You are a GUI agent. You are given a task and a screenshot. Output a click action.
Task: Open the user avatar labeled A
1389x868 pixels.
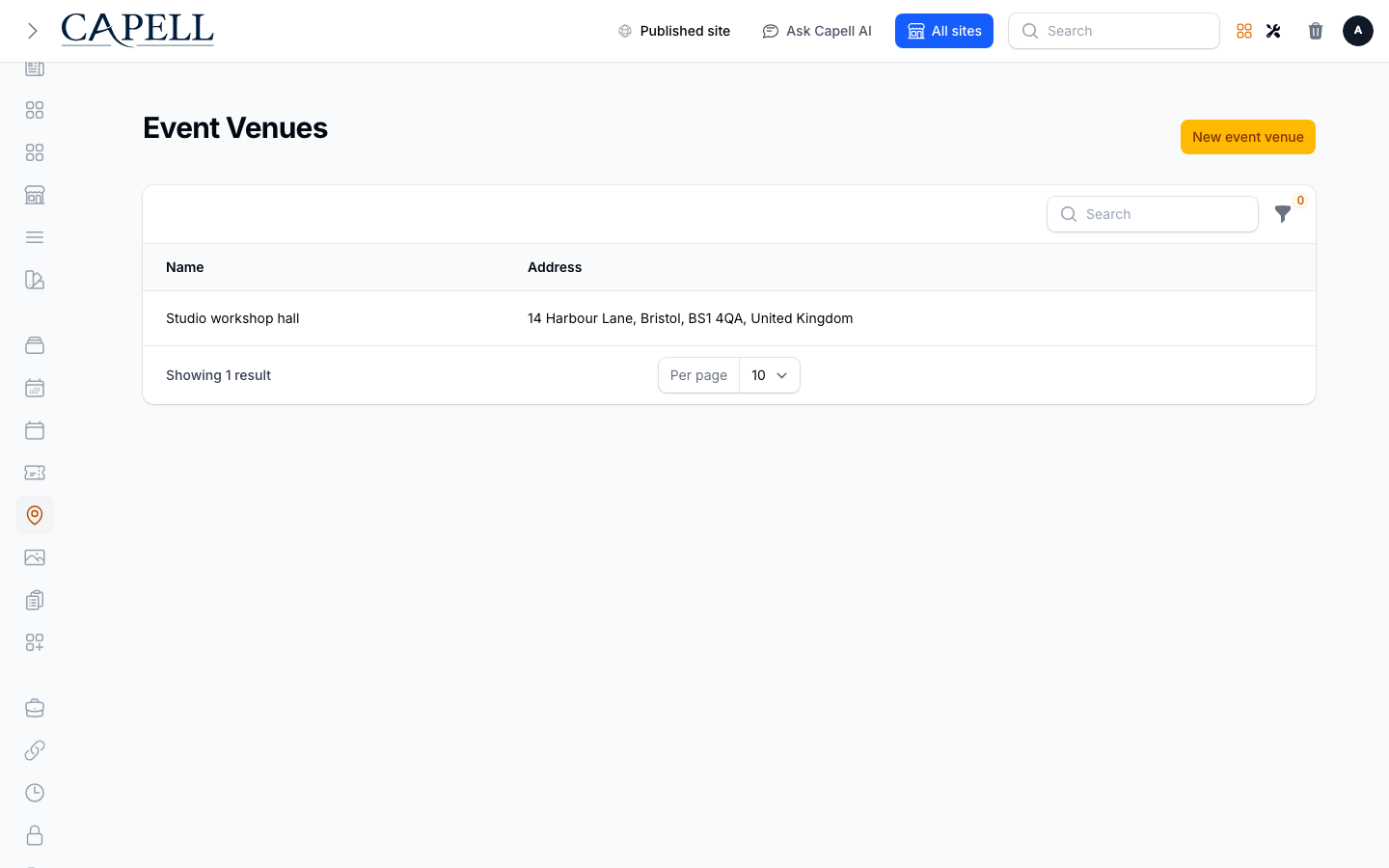1358,31
